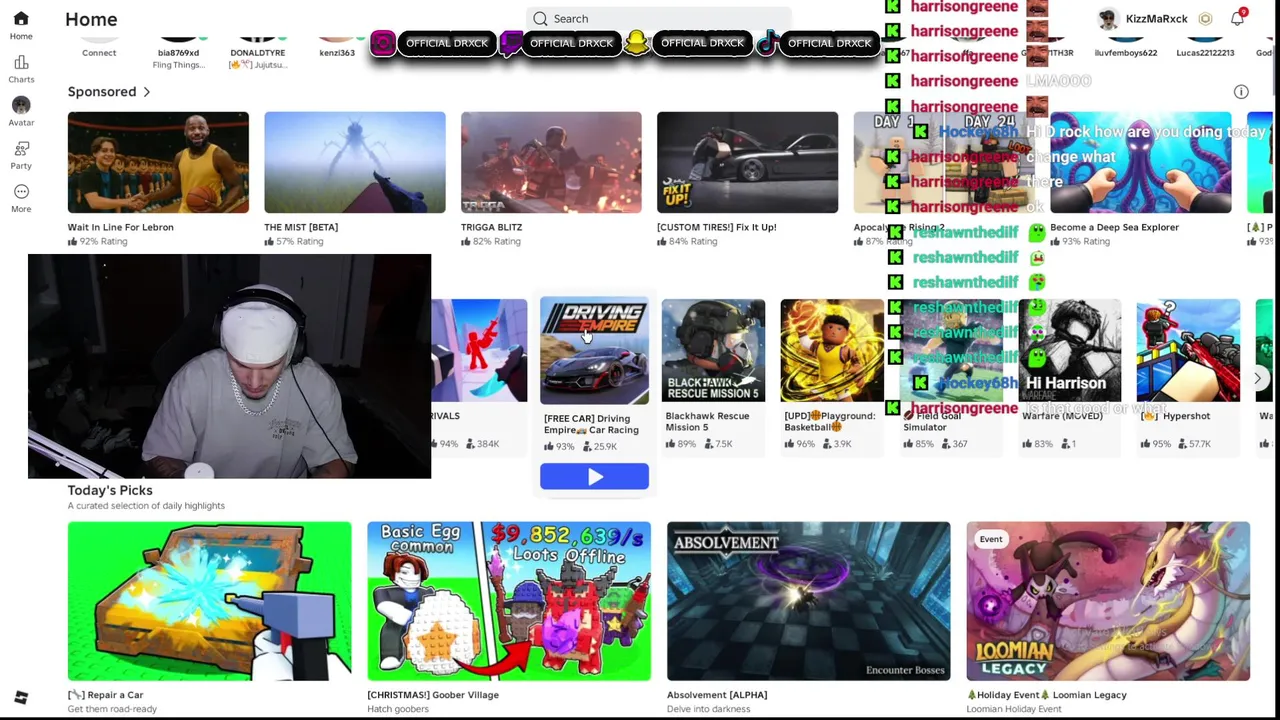Open Fix It Up! car game thumbnail
Viewport: 1280px width, 720px height.
click(747, 162)
